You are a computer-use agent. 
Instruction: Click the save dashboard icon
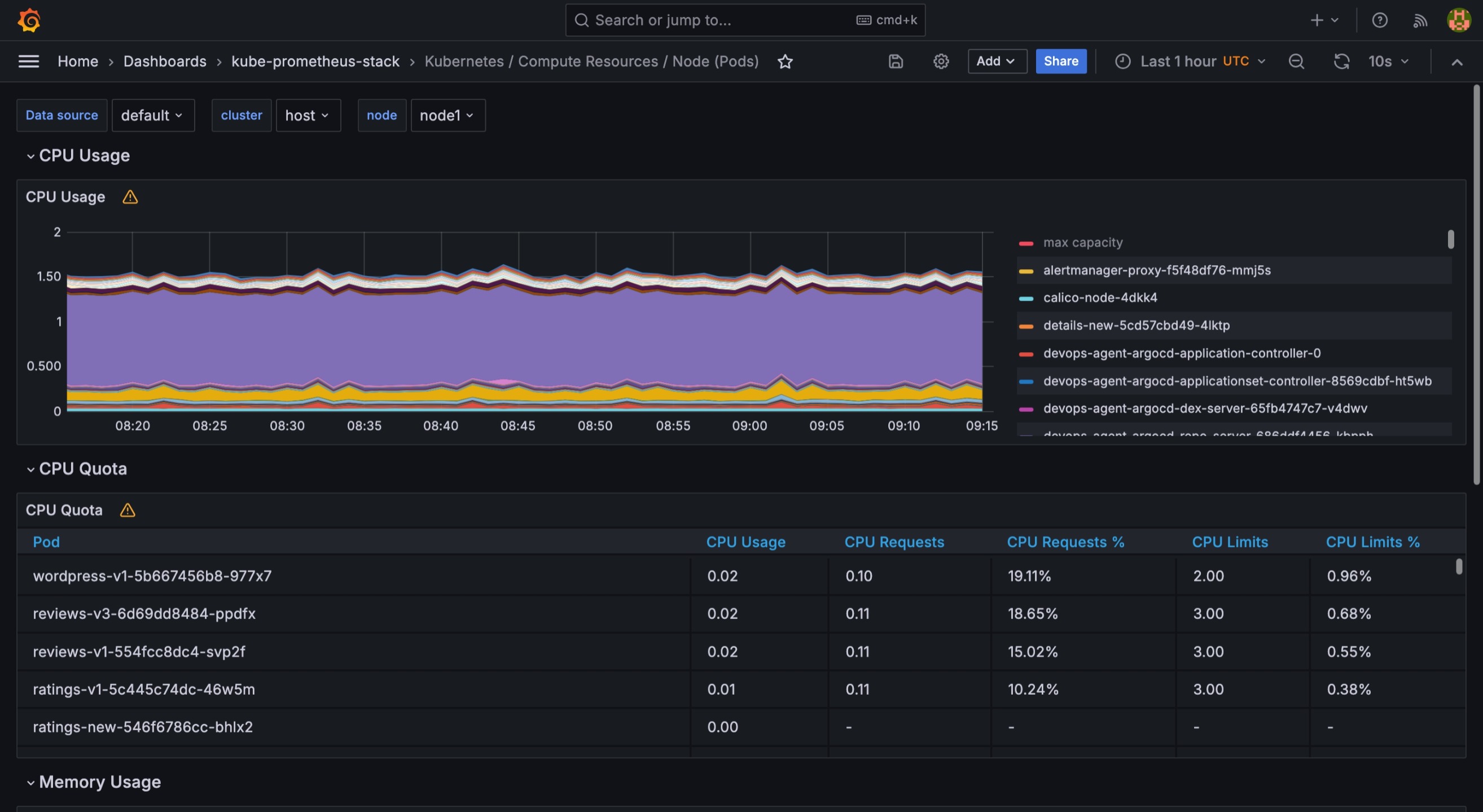tap(896, 62)
